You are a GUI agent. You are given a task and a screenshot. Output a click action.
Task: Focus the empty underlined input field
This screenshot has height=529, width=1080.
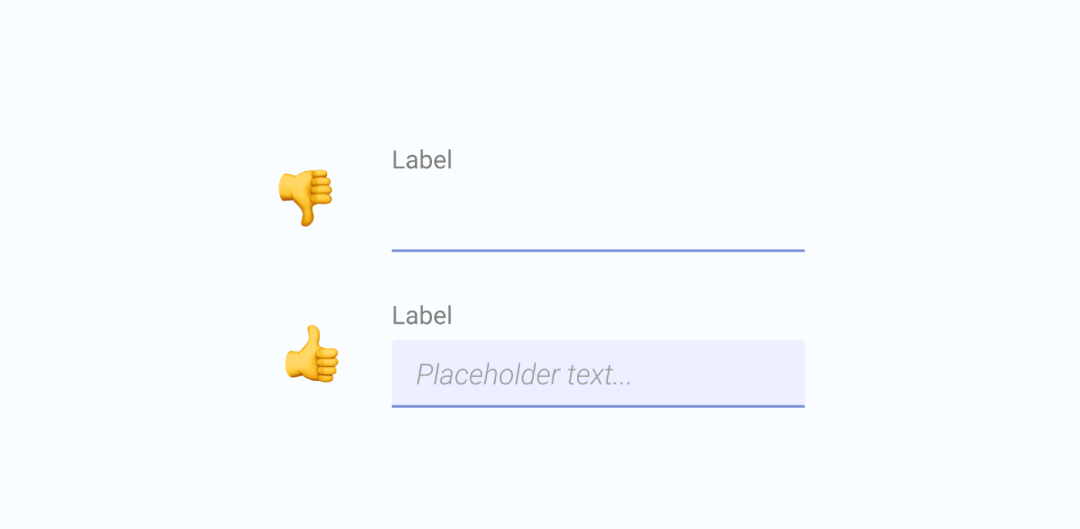(598, 216)
